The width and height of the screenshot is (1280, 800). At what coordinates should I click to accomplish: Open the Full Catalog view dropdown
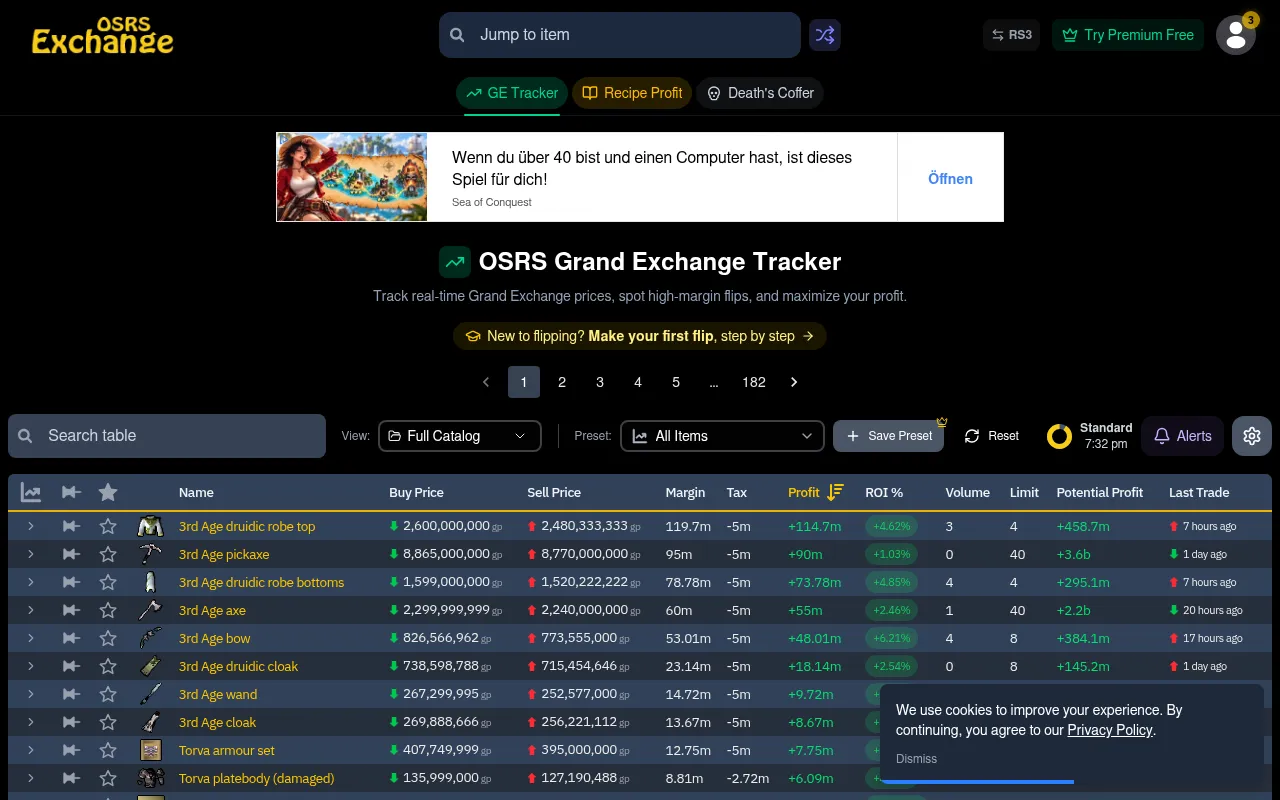click(x=460, y=436)
